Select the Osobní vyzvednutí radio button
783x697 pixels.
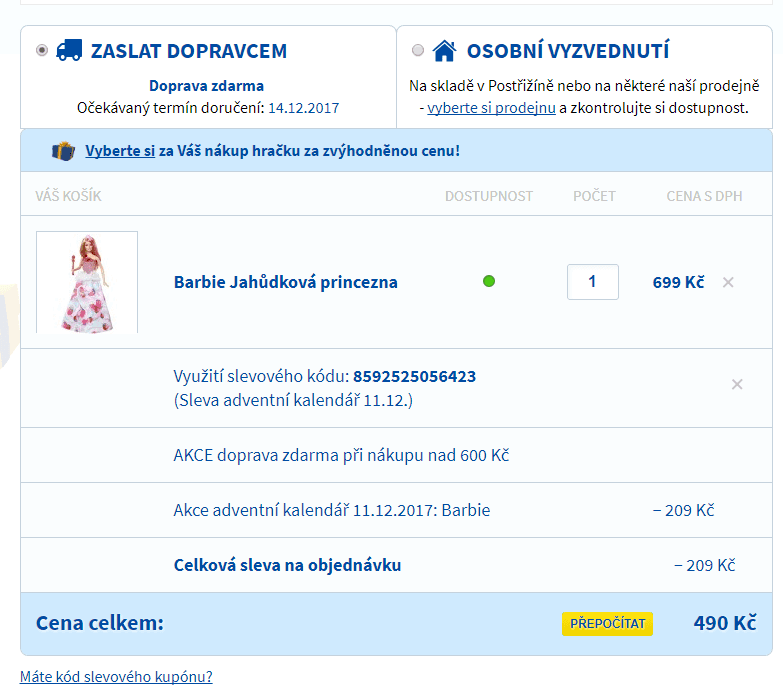pyautogui.click(x=418, y=50)
